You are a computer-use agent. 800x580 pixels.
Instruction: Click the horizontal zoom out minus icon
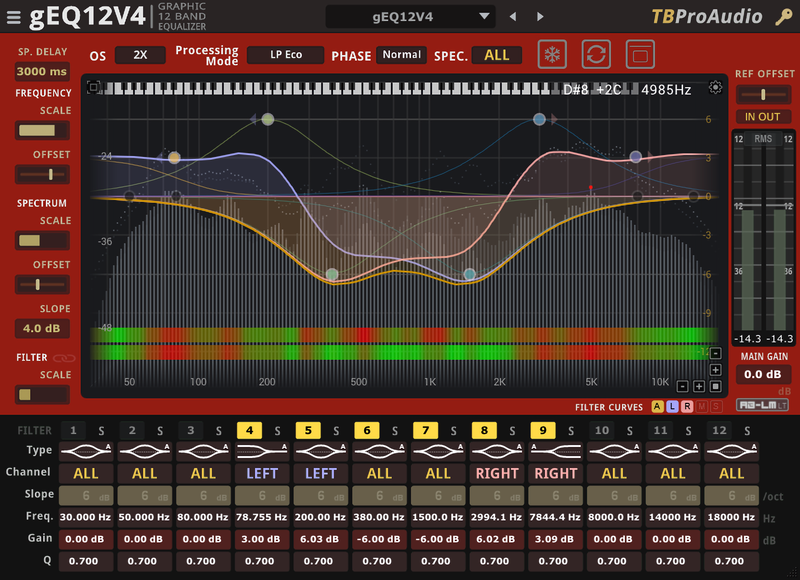tap(683, 387)
